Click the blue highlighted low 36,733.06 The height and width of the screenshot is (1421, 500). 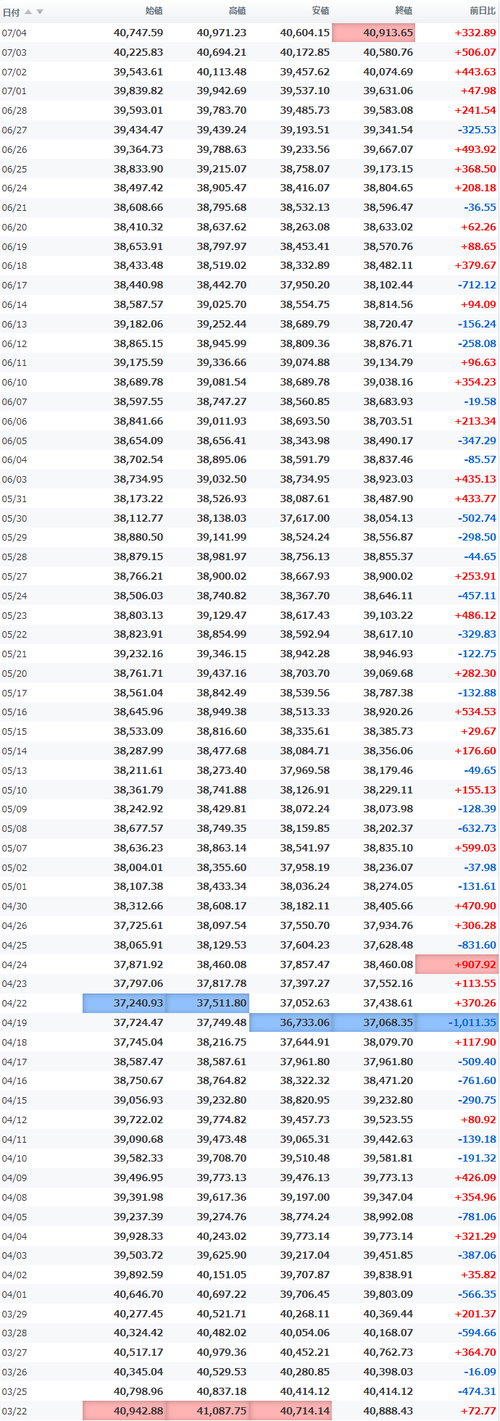tap(290, 1022)
